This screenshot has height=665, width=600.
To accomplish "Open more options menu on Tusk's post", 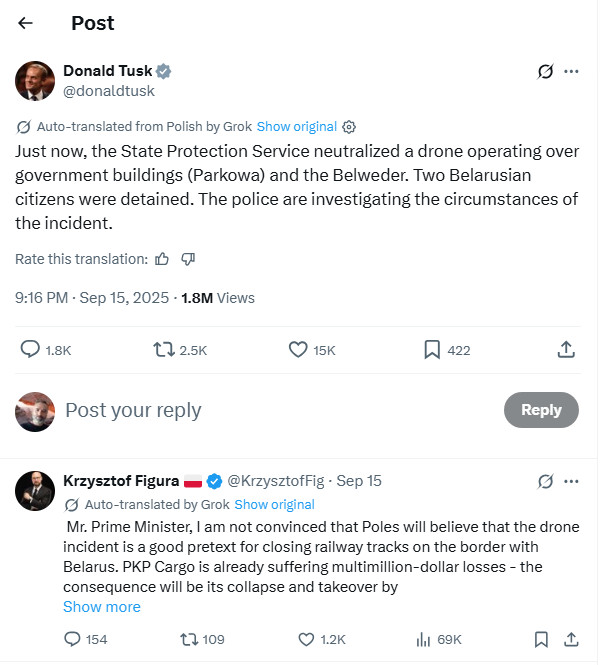I will click(572, 72).
